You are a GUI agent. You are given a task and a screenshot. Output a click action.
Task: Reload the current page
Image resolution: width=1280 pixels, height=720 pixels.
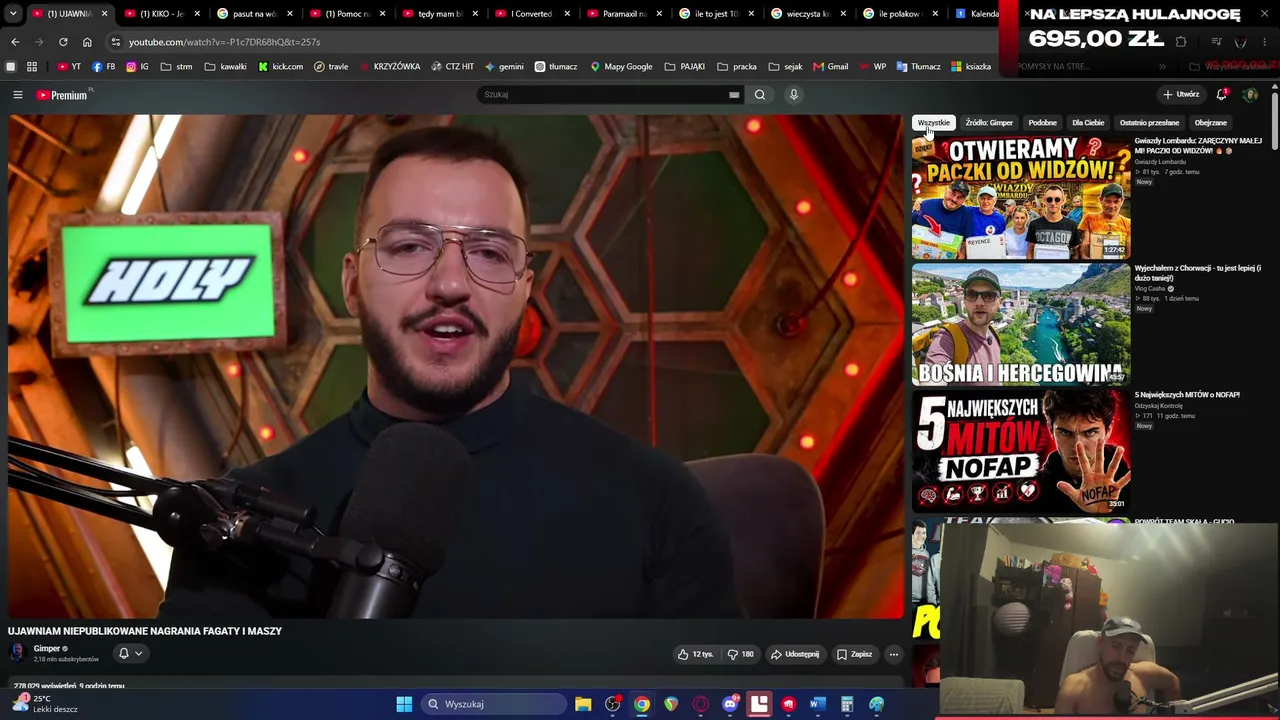point(63,42)
